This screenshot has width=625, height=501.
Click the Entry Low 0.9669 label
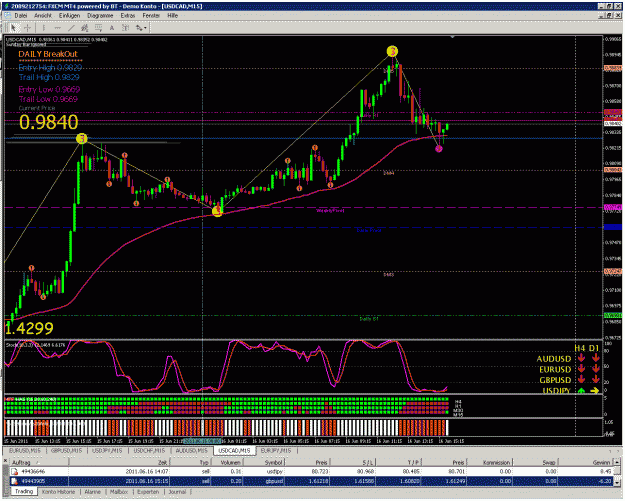49,89
